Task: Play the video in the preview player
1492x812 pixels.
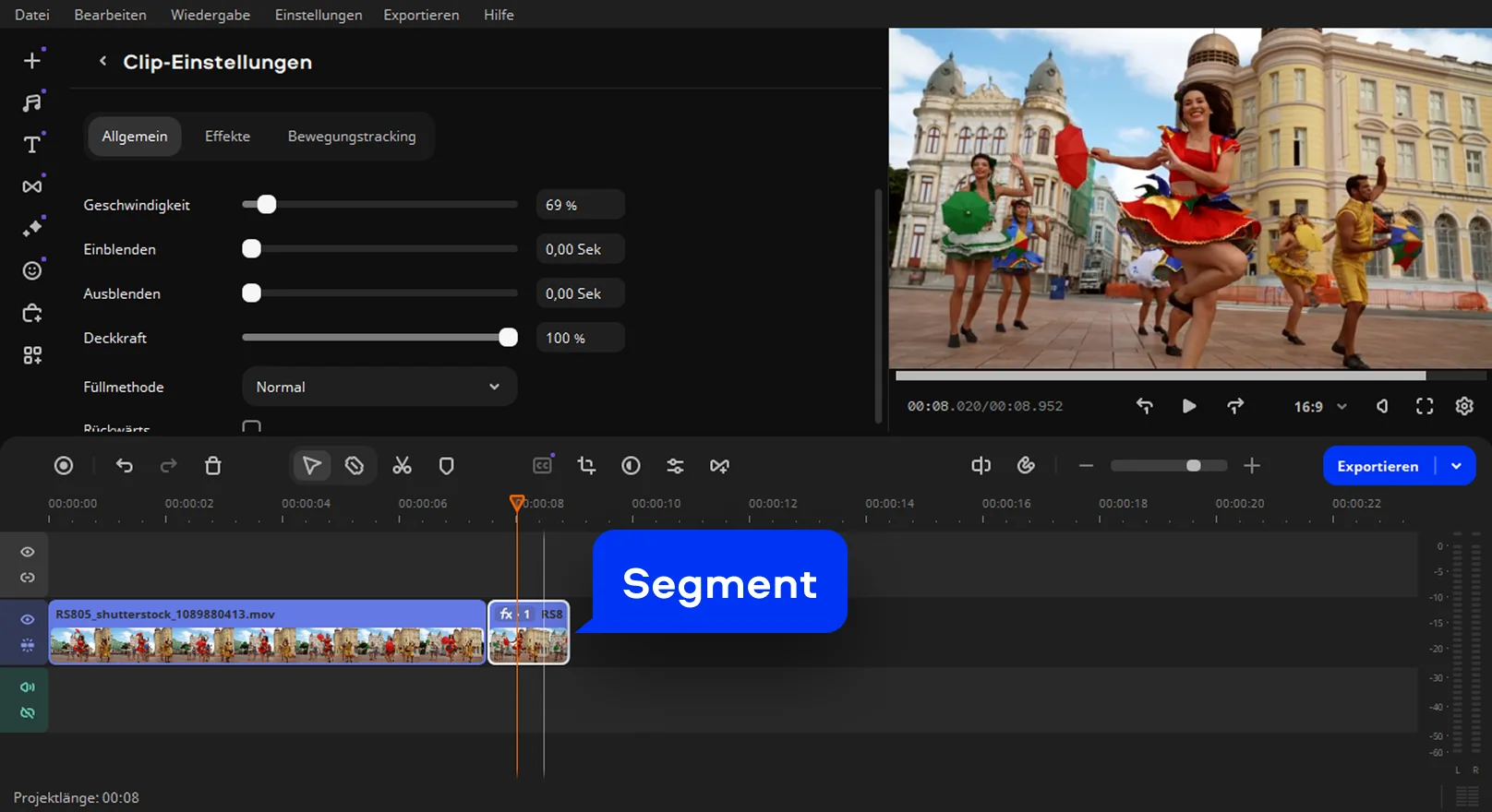Action: (x=1189, y=406)
